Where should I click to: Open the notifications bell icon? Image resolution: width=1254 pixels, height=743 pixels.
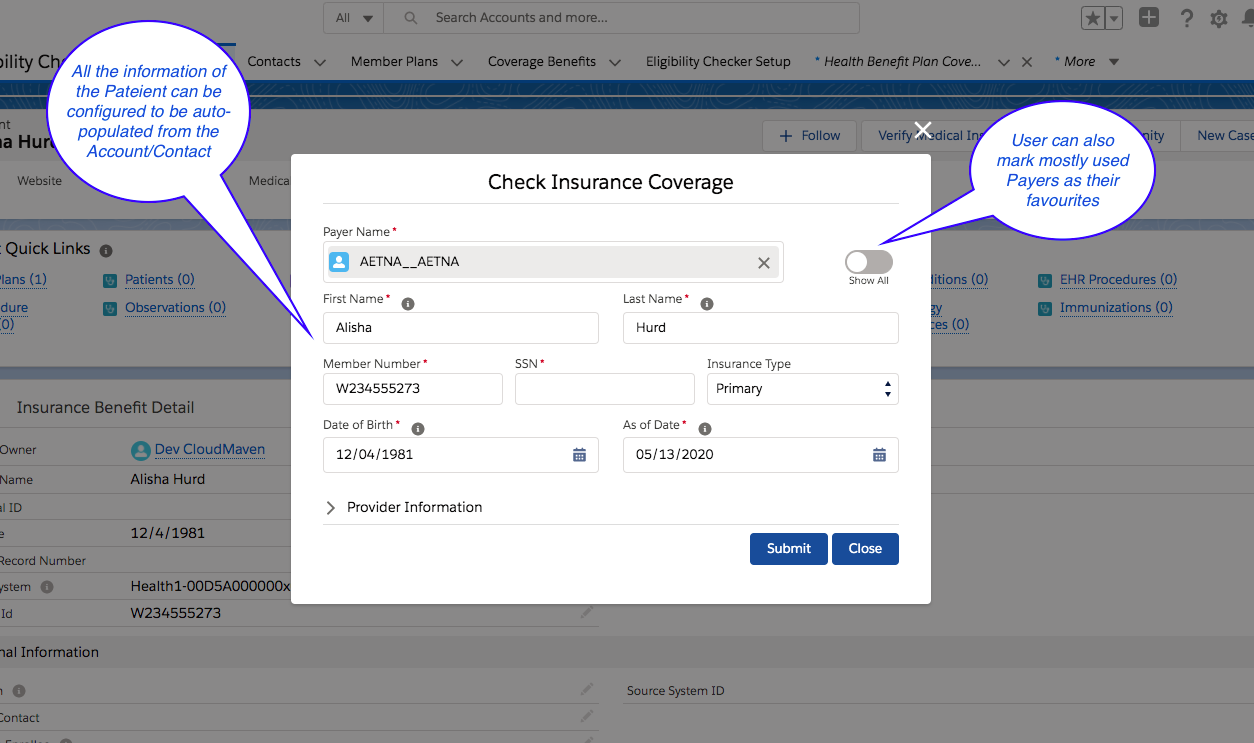click(x=1250, y=18)
